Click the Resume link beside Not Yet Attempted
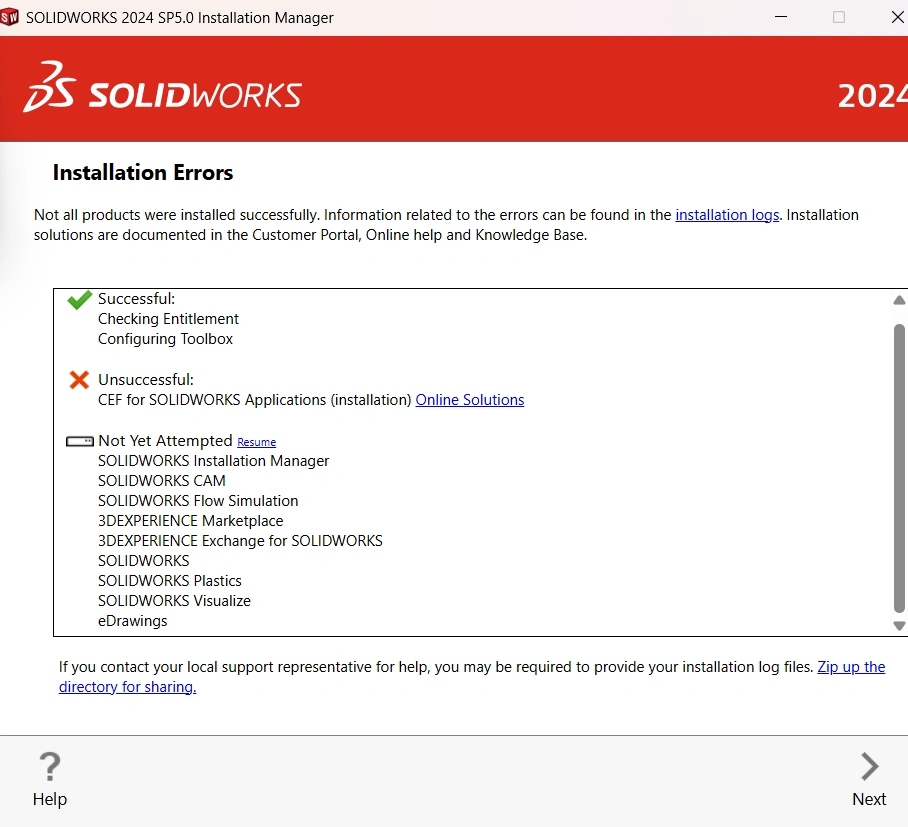Screen dimensions: 908x827 [x=257, y=442]
